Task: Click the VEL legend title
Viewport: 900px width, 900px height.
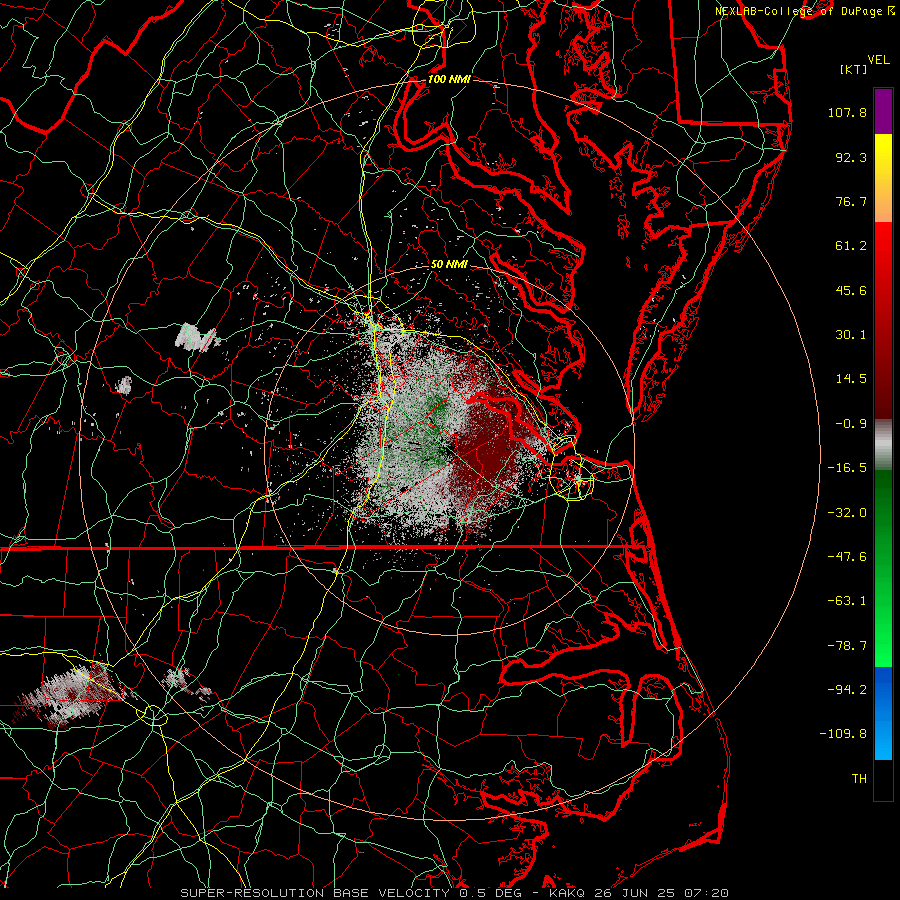Action: pyautogui.click(x=878, y=60)
